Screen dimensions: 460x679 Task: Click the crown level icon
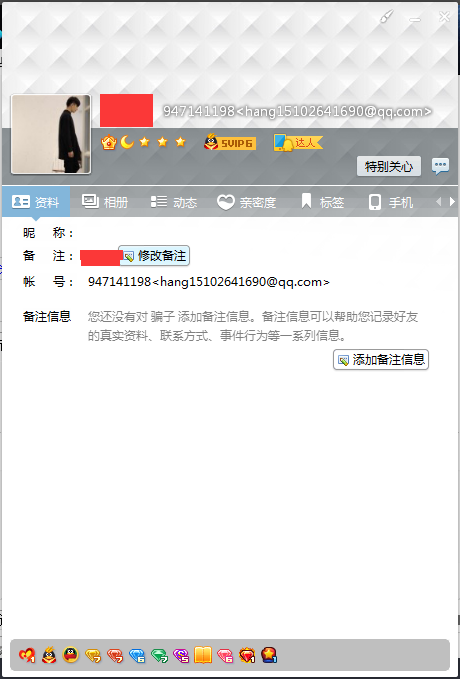point(109,142)
